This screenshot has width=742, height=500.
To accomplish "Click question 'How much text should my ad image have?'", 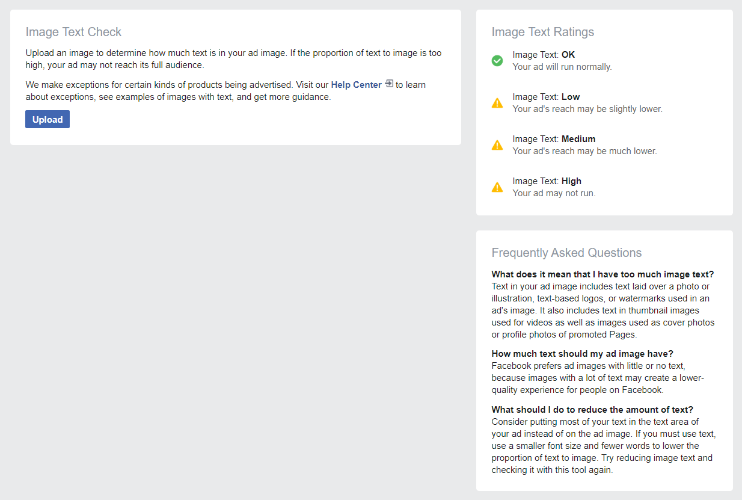I will 582,354.
